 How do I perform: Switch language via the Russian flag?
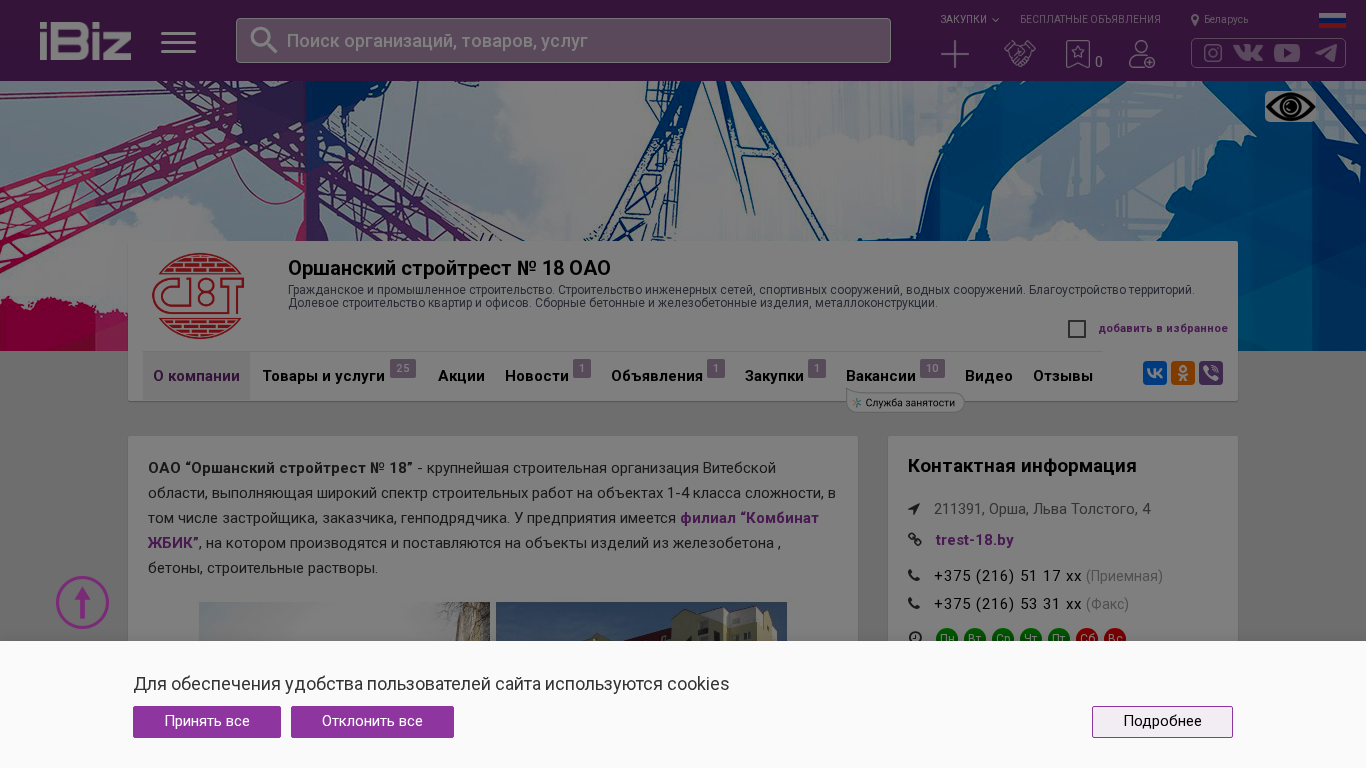tap(1332, 20)
